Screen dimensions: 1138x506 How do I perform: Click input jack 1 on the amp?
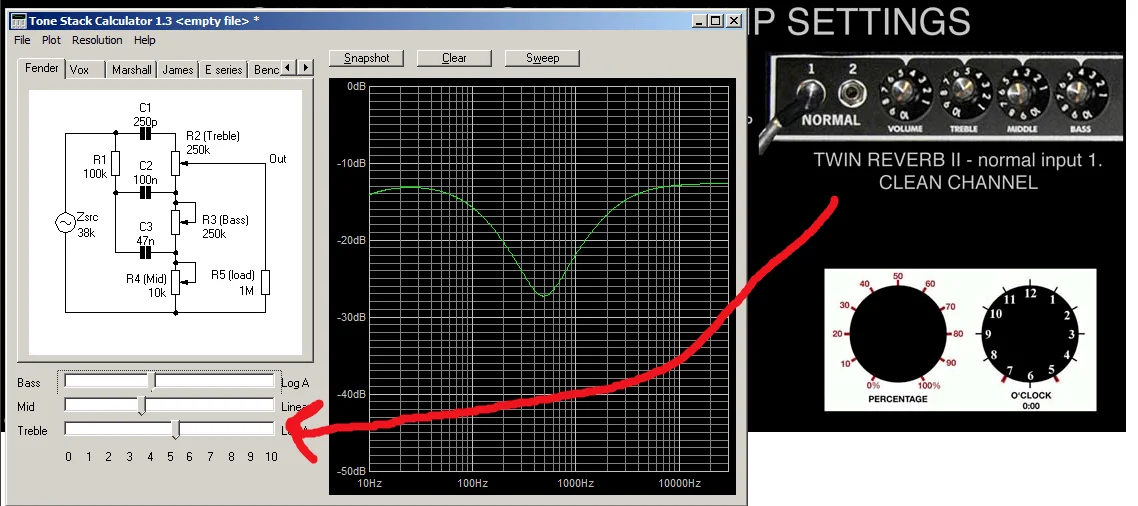[x=811, y=92]
